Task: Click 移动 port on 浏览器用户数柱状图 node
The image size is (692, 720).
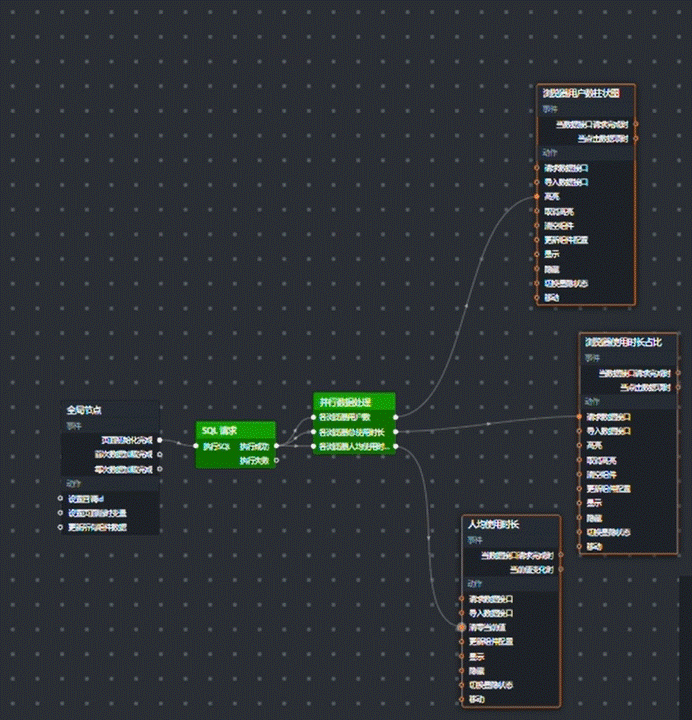Action: 537,298
